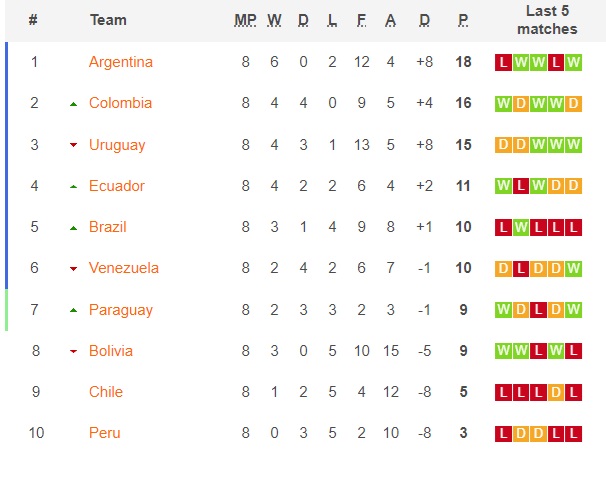Click the MP column header
The image size is (606, 482).
coord(245,20)
